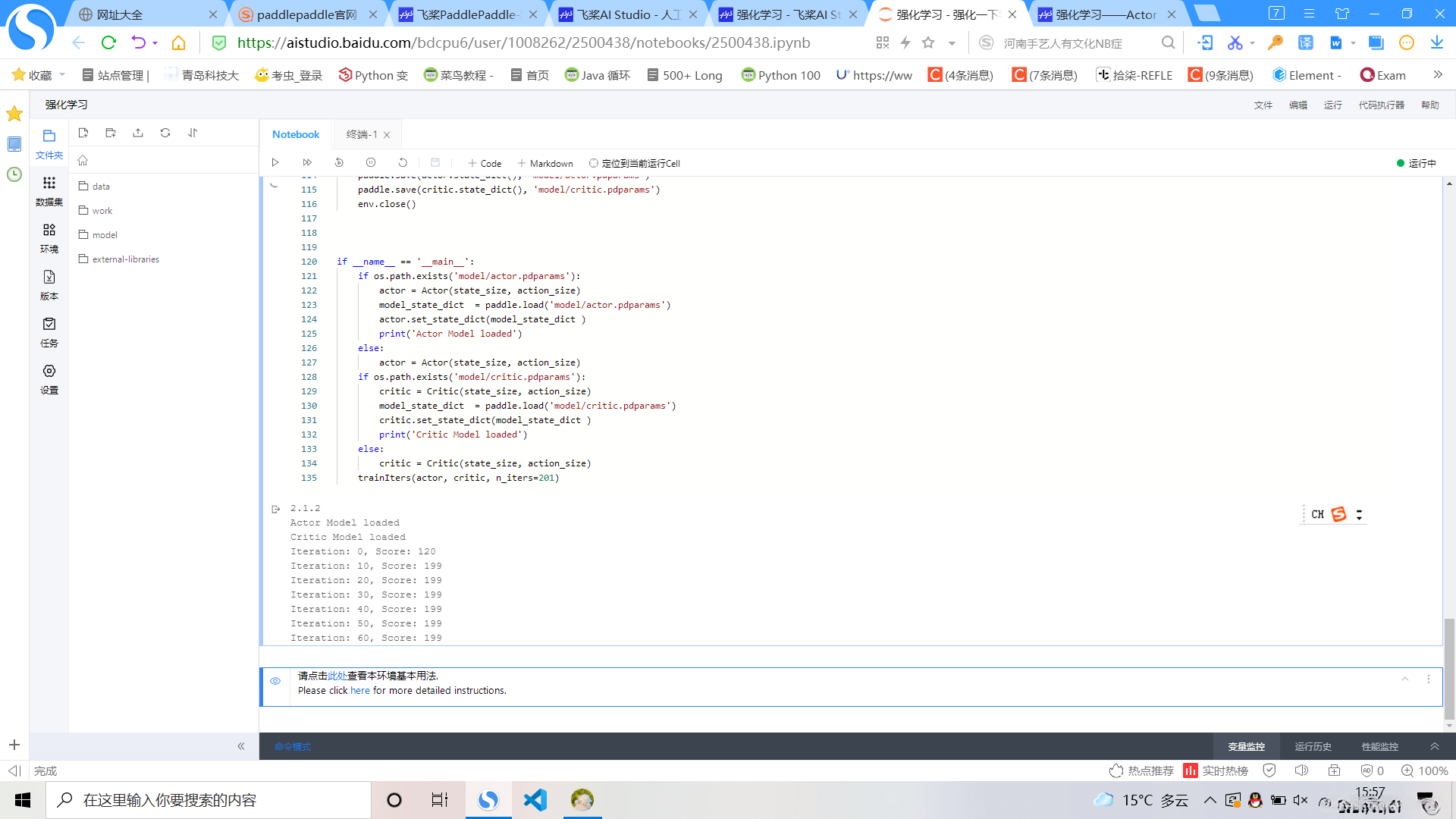Click the restart kernel icon
This screenshot has width=1456, height=819.
click(x=403, y=163)
